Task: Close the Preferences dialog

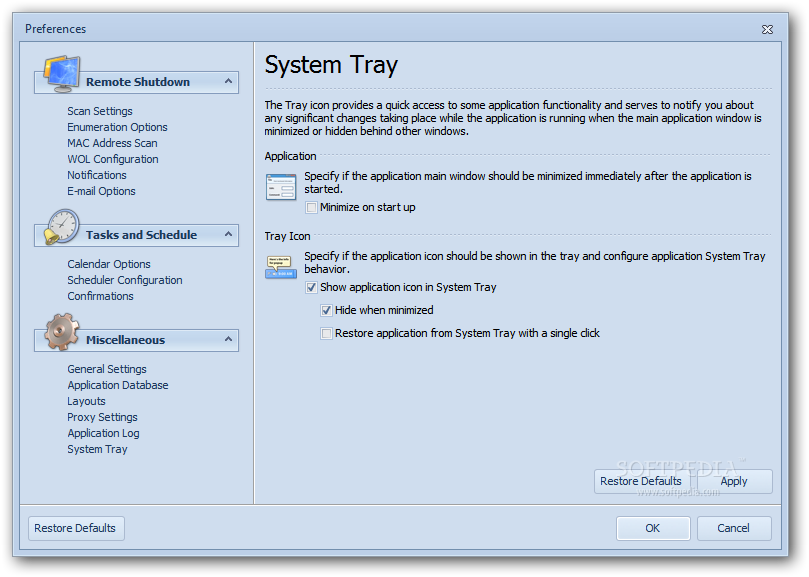Action: (767, 29)
